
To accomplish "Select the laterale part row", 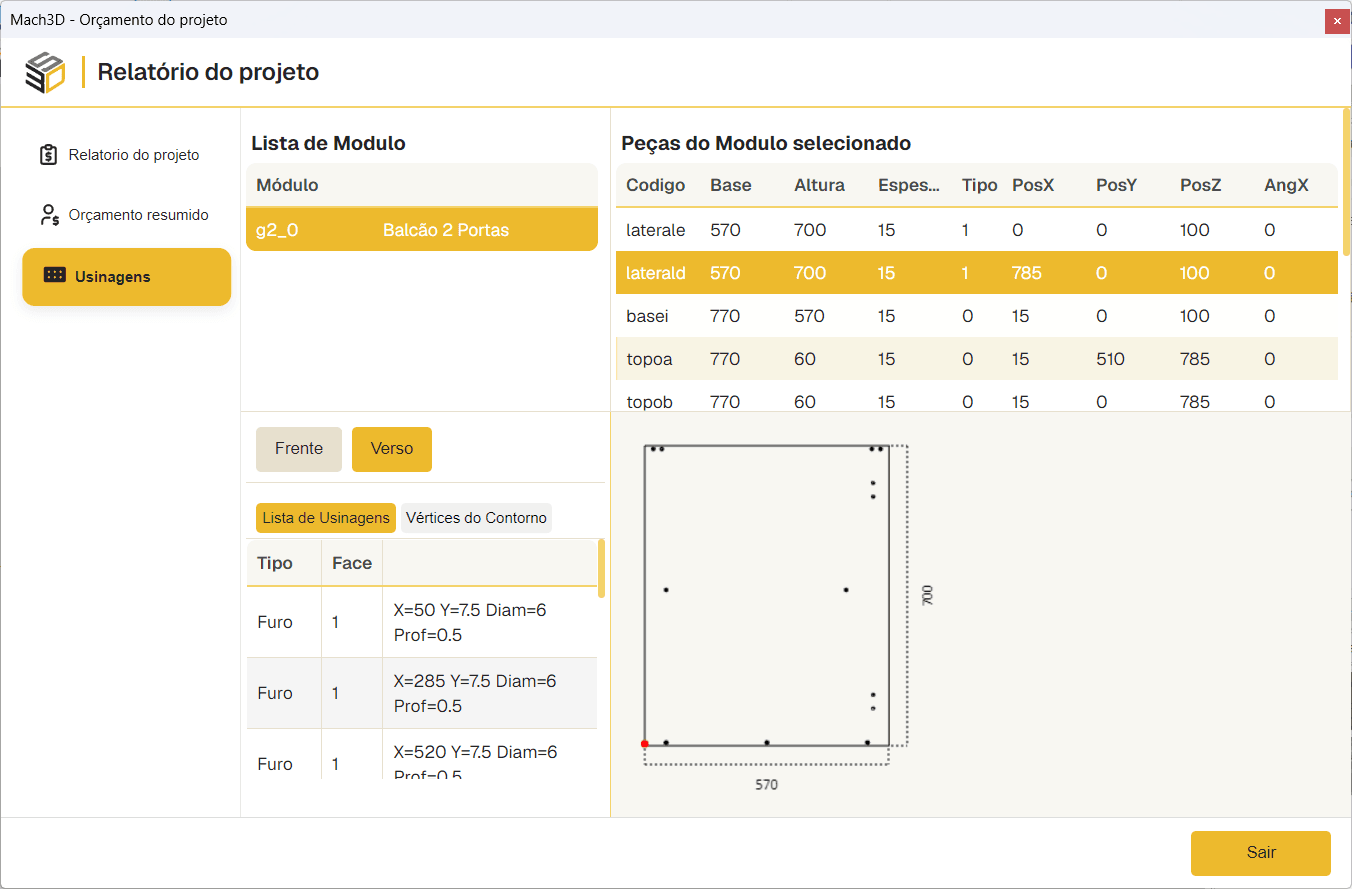I will tap(977, 230).
